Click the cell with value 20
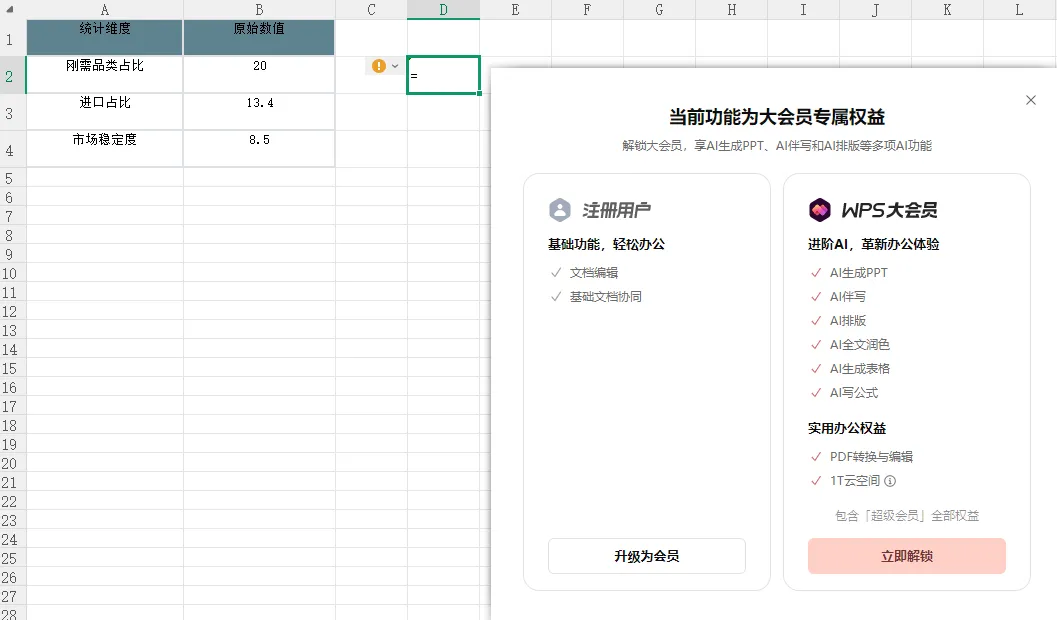 [259, 74]
